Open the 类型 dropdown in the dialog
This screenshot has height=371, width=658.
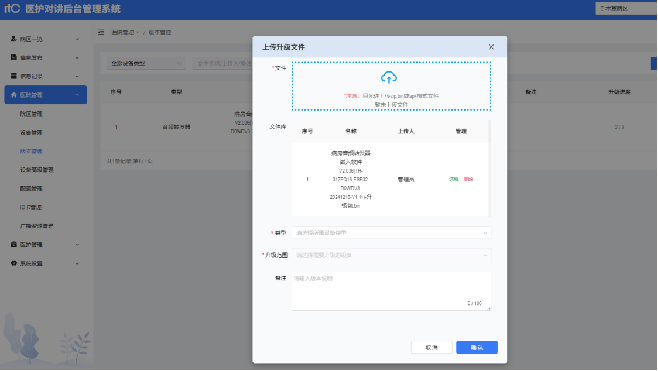(392, 233)
